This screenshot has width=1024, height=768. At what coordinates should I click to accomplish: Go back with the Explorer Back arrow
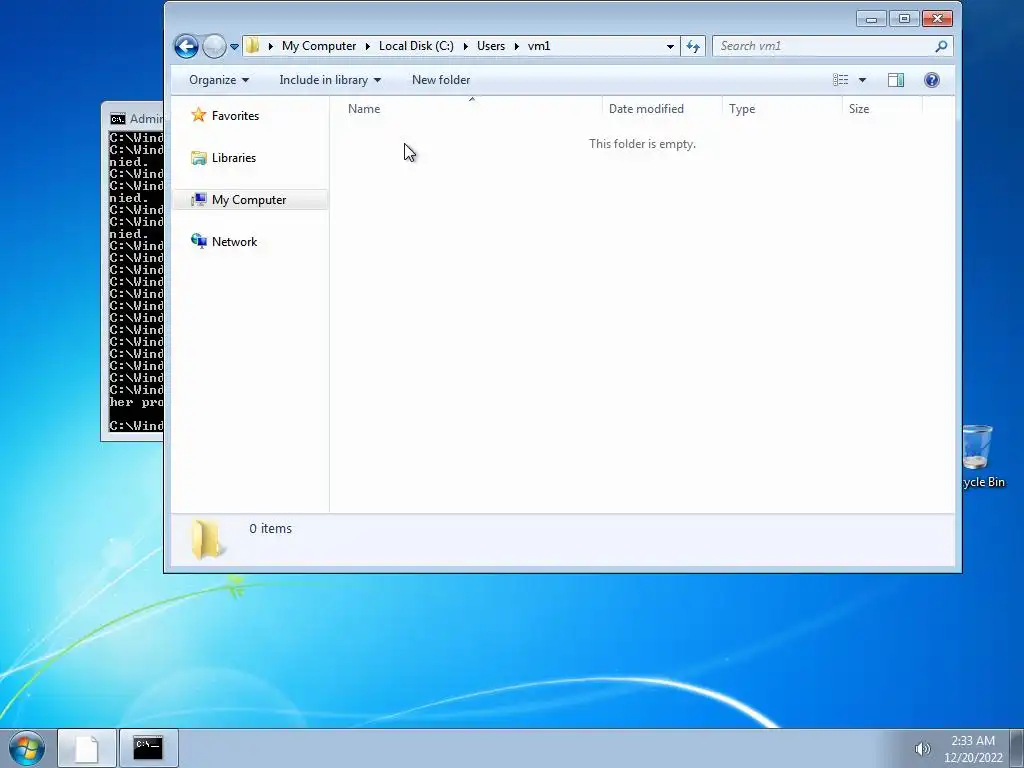coord(186,46)
